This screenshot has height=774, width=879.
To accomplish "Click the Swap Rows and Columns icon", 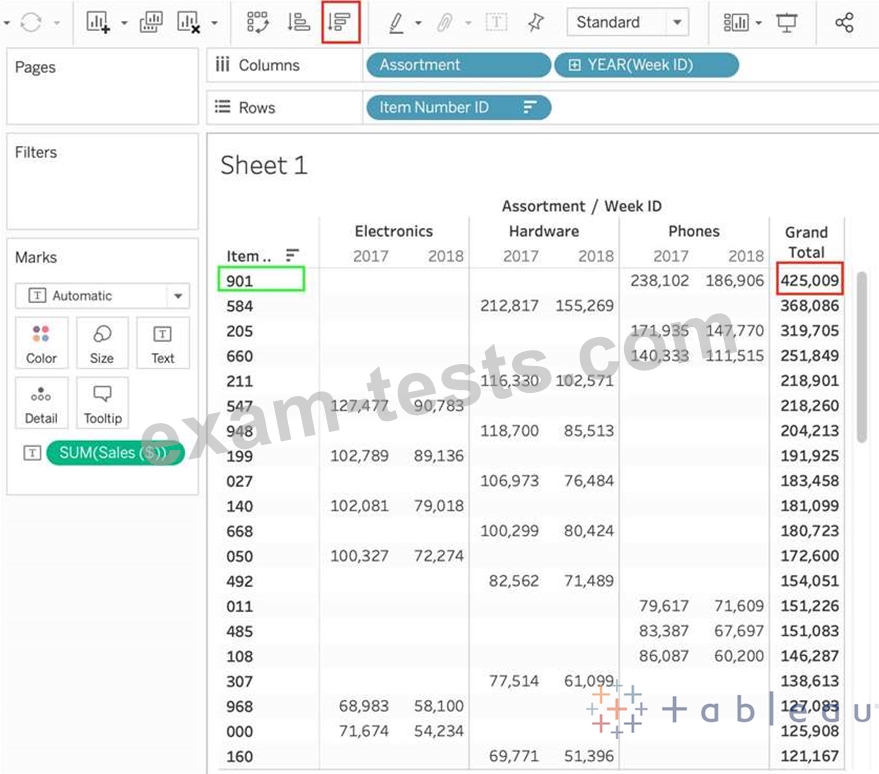I will 258,22.
